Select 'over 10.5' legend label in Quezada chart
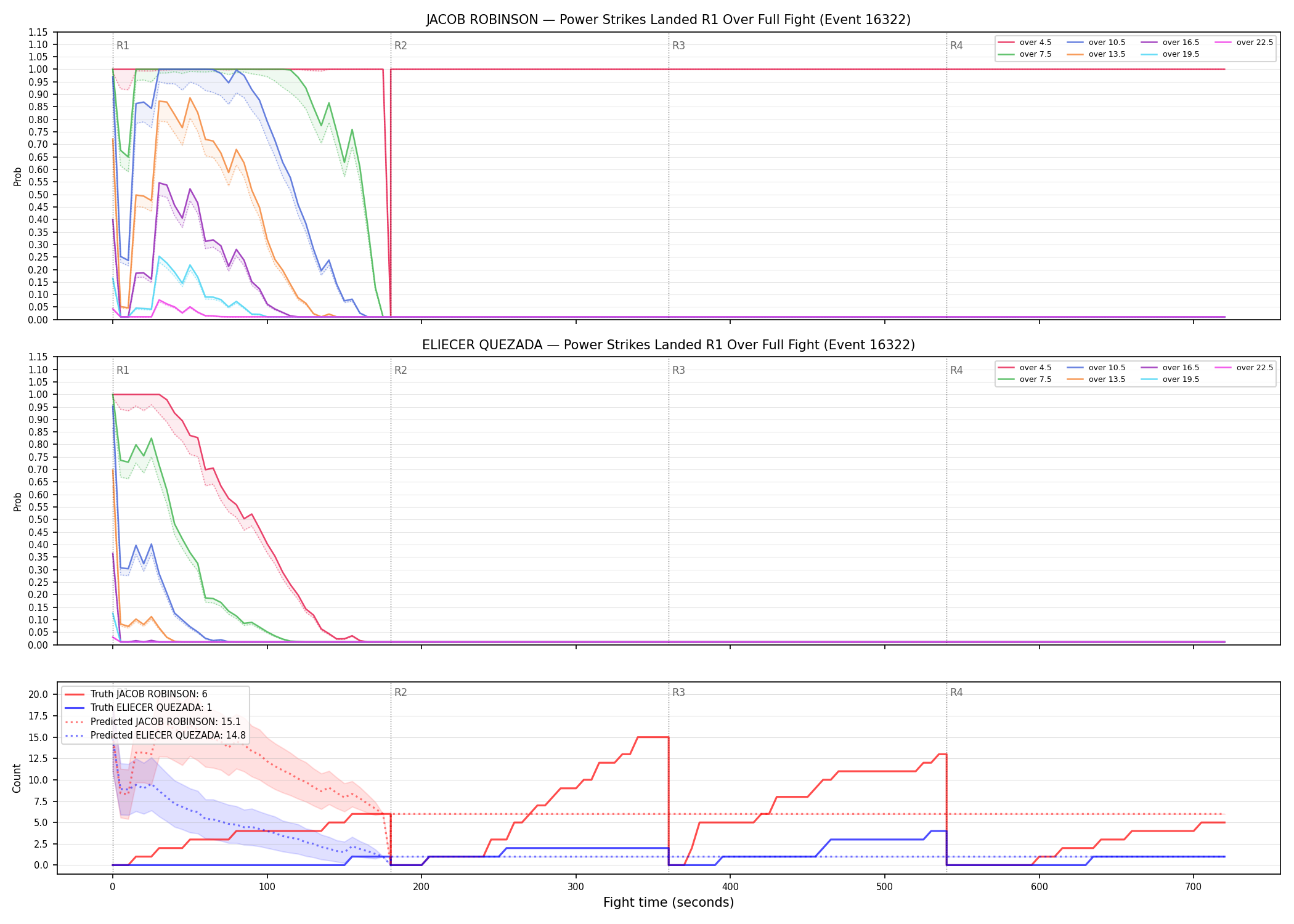This screenshot has height=924, width=1294. click(x=1107, y=368)
